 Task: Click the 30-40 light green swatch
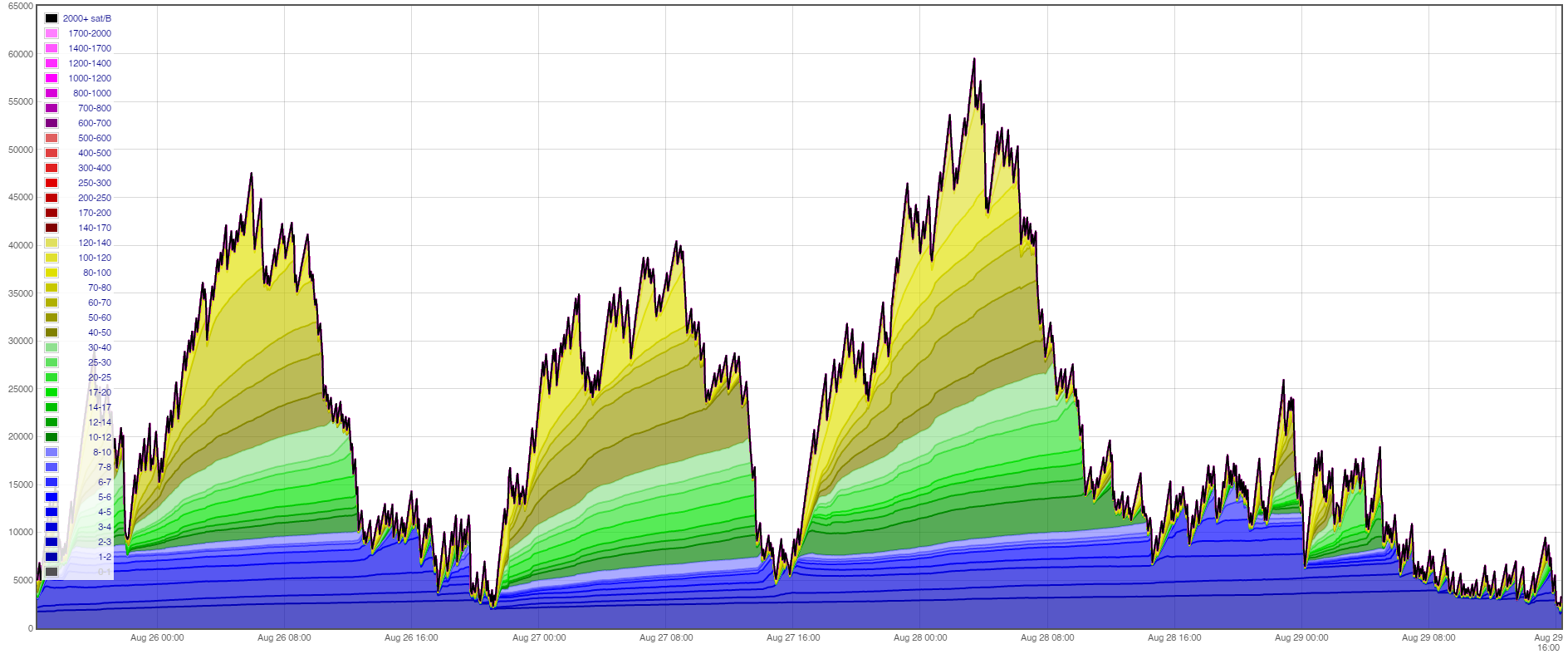[x=51, y=347]
